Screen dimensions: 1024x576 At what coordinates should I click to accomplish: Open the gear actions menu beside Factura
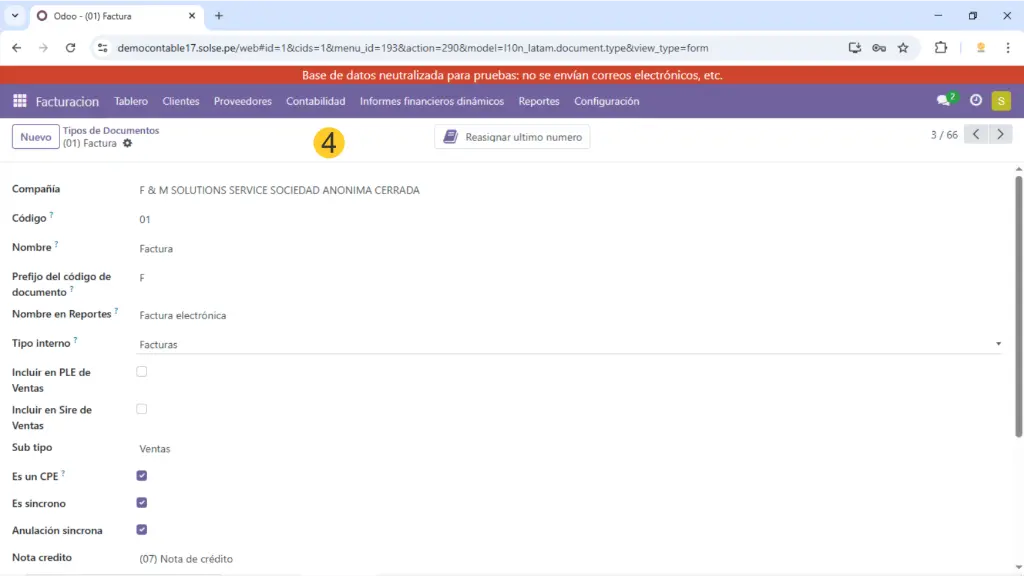click(x=127, y=144)
